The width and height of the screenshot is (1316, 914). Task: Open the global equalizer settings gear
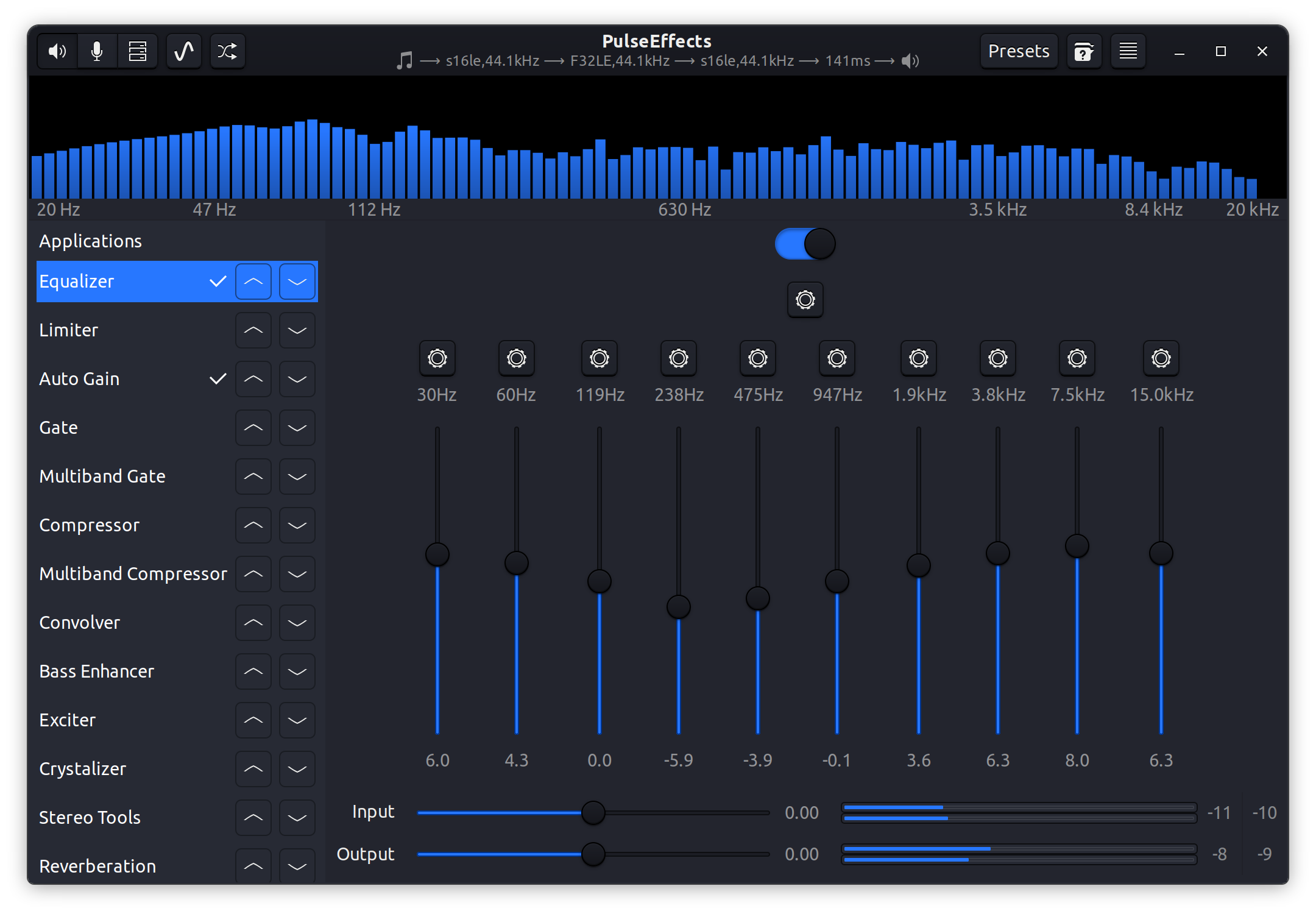[x=805, y=300]
